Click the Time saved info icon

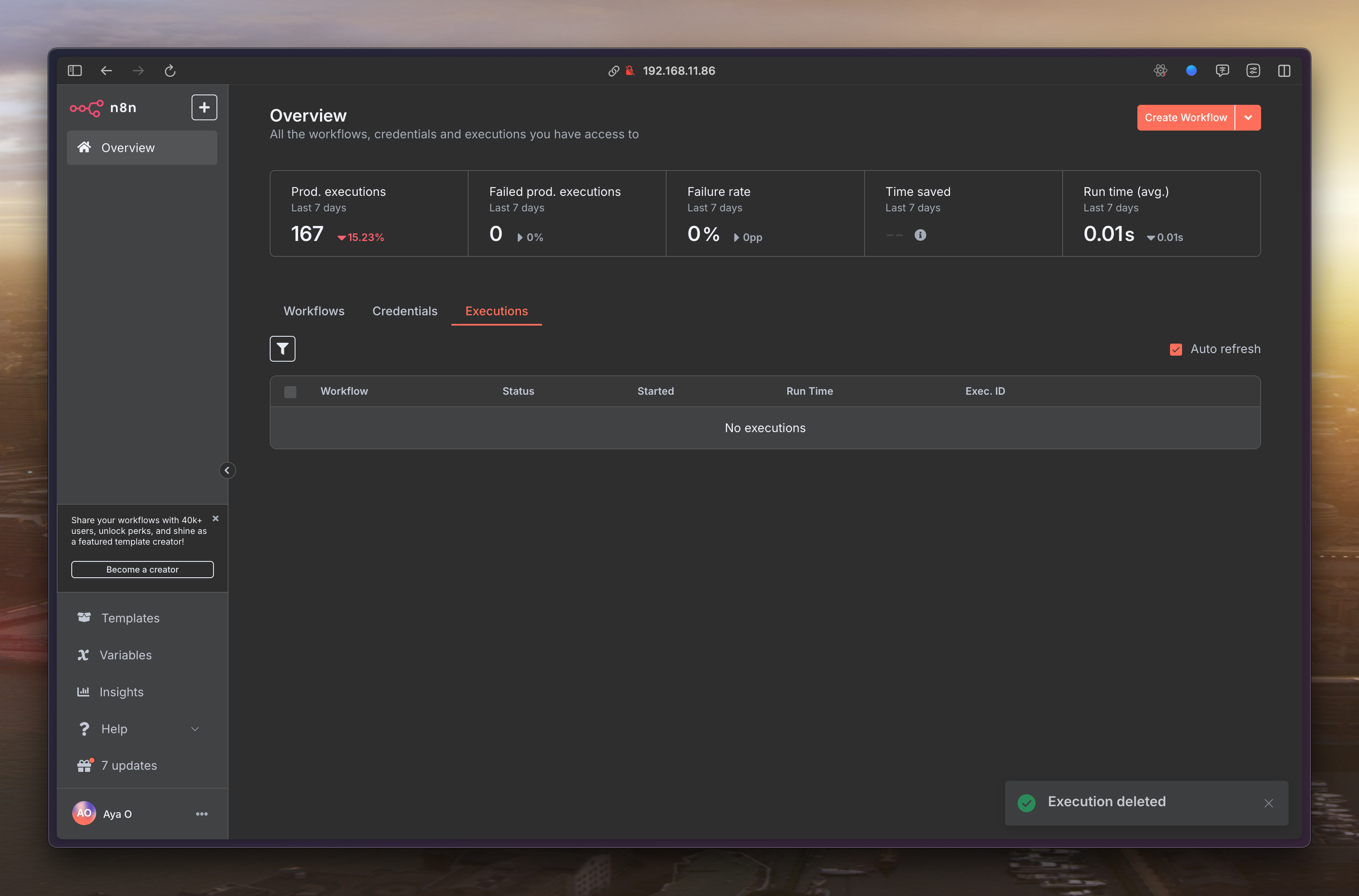click(x=920, y=235)
